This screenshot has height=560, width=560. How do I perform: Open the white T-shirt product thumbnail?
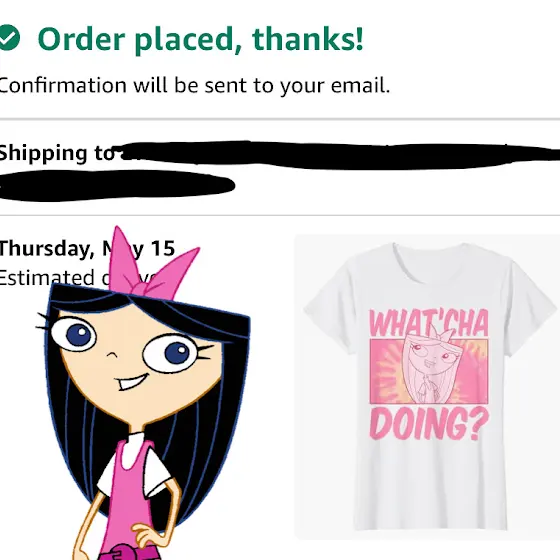click(x=427, y=387)
